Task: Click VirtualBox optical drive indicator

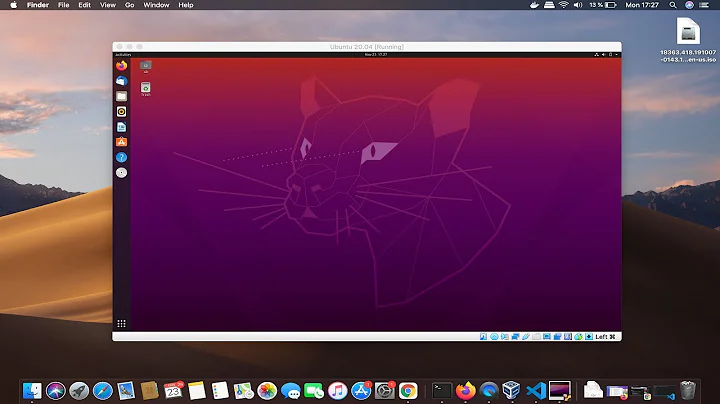Action: click(x=494, y=337)
